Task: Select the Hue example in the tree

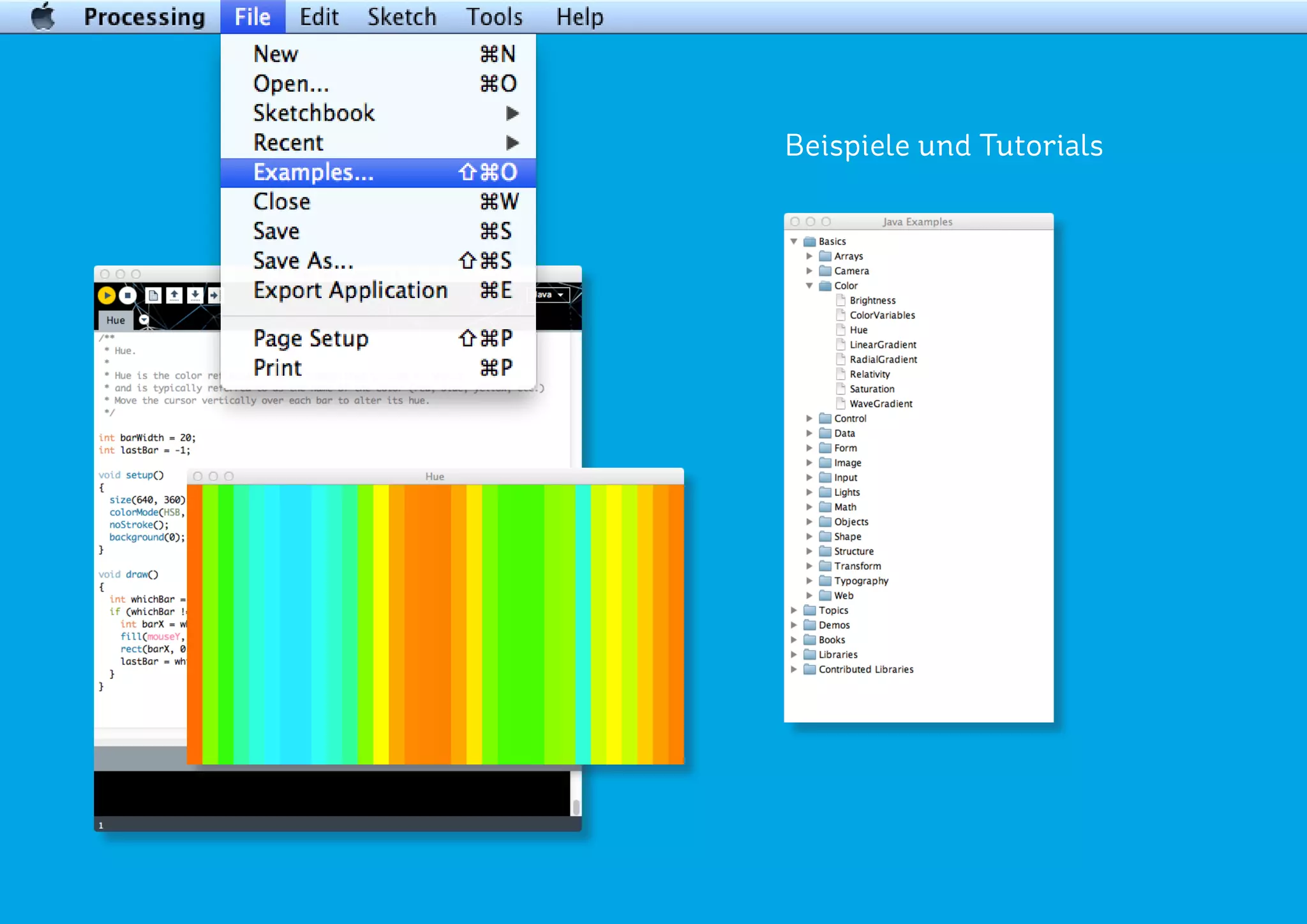Action: [851, 330]
